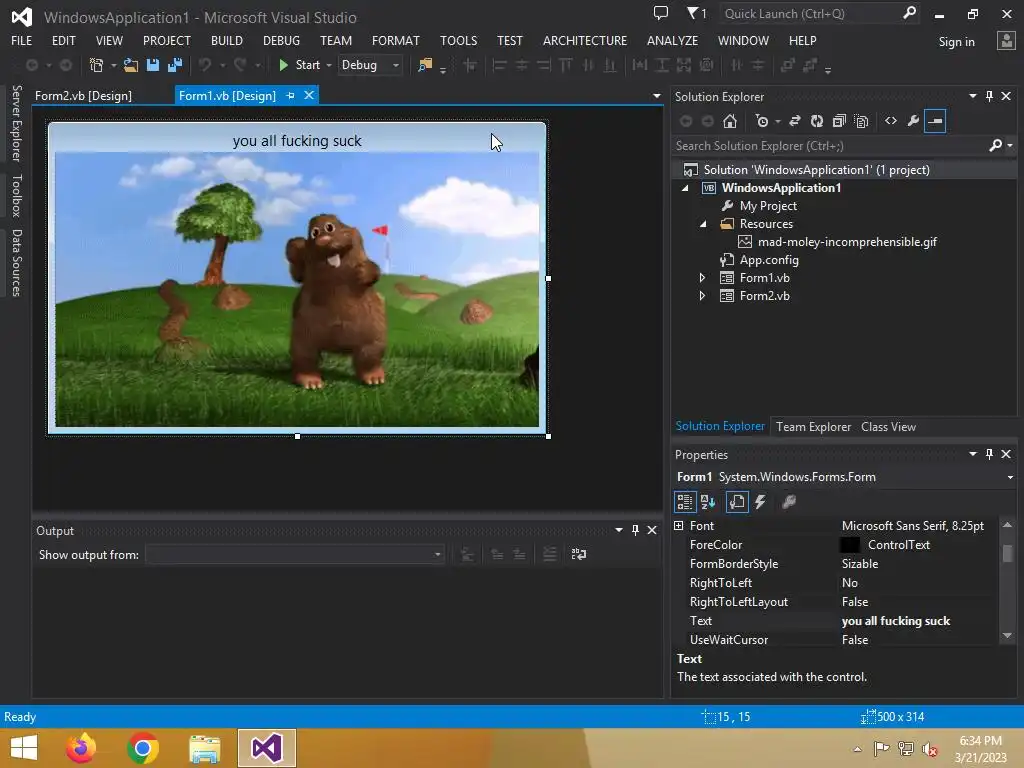Expand the Form1.vb tree node
Image resolution: width=1024 pixels, height=768 pixels.
[702, 278]
